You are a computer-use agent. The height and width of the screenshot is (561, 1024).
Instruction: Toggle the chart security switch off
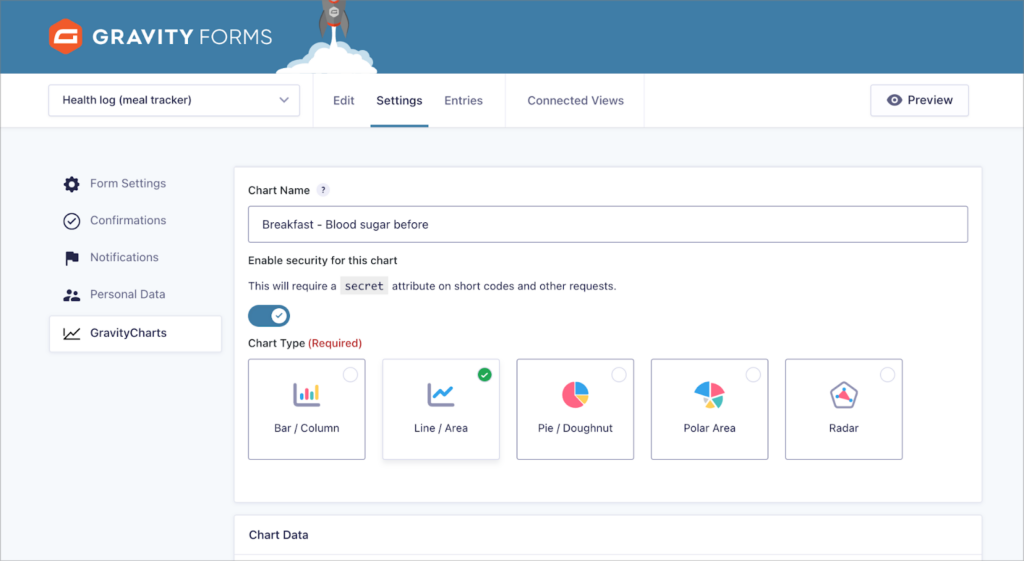268,316
